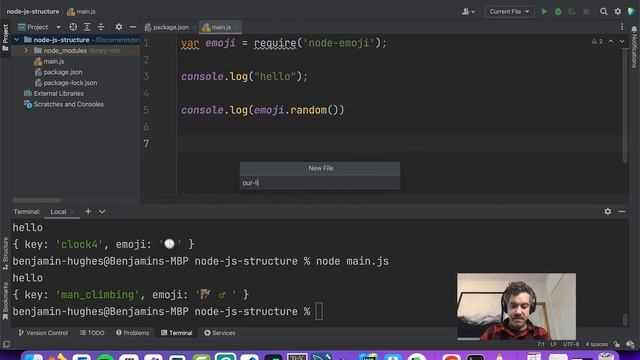The height and width of the screenshot is (360, 640).
Task: Open the Project view selector dropdown
Action: (39, 27)
